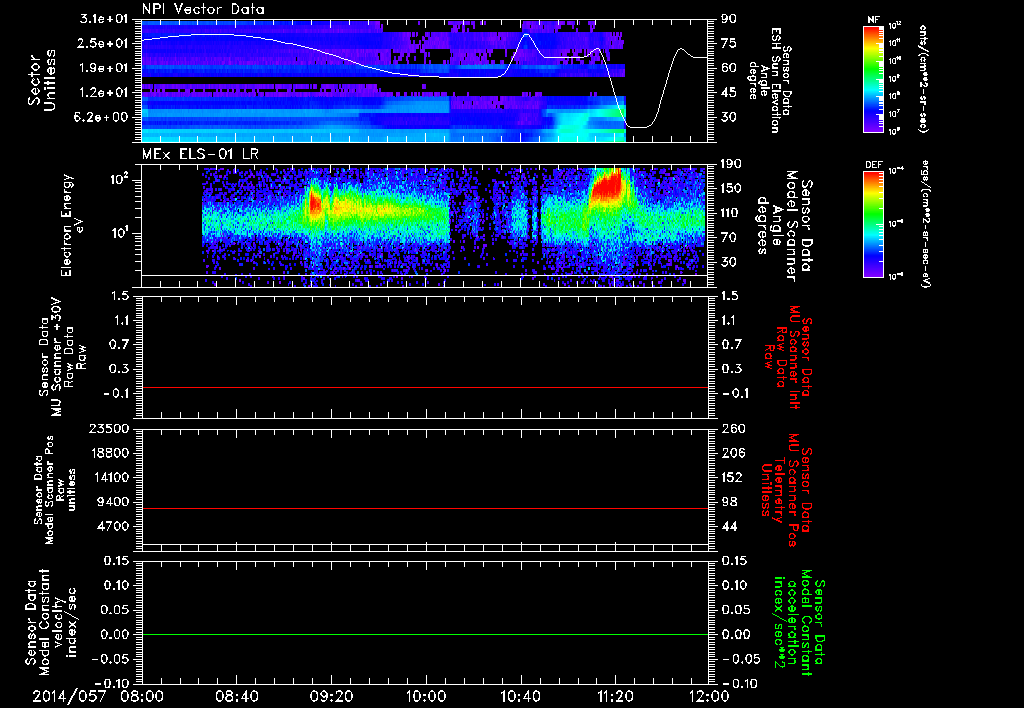The image size is (1024, 708).
Task: Click the green 'Model Constant acceleration' axis title
Action: (x=798, y=622)
